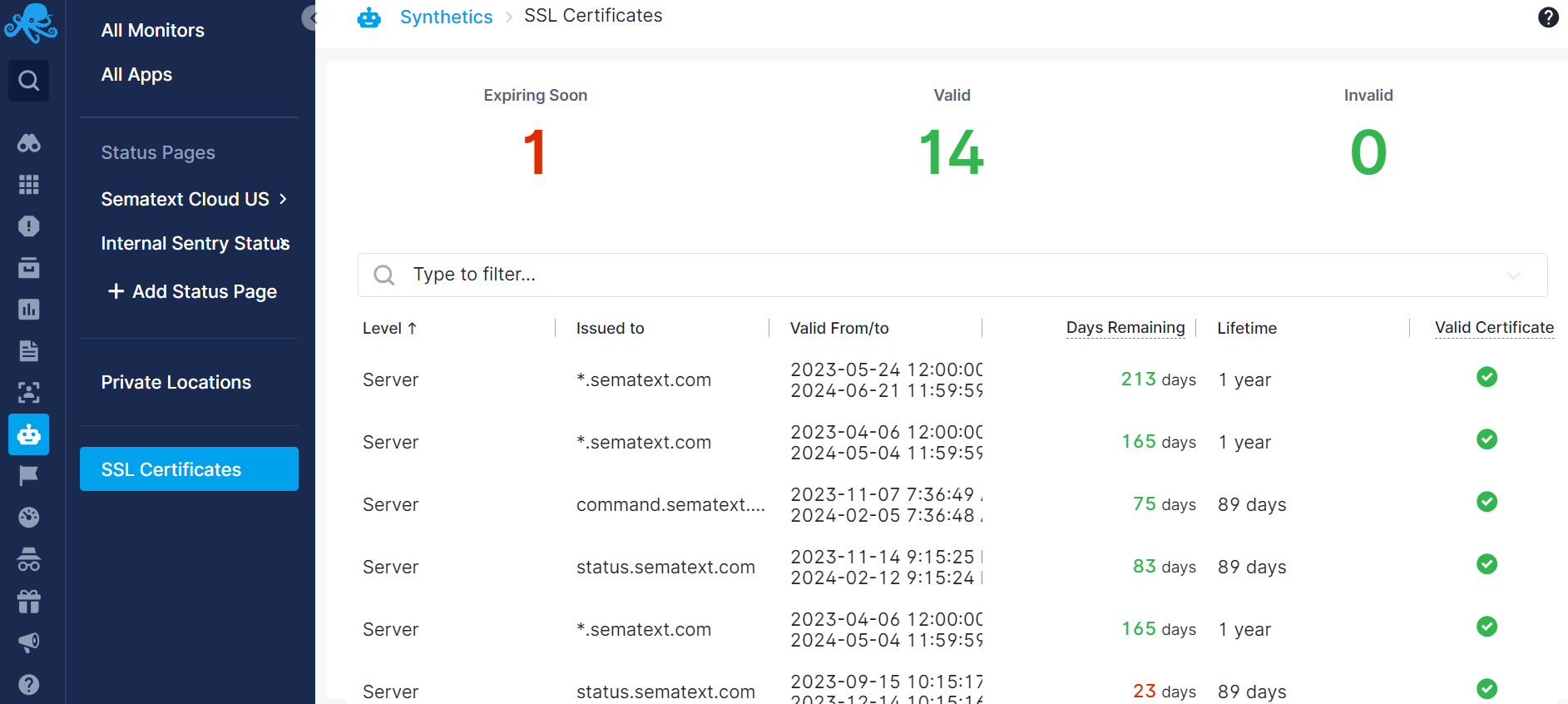Image resolution: width=1568 pixels, height=704 pixels.
Task: Open Internal Sentry Status page
Action: [195, 243]
